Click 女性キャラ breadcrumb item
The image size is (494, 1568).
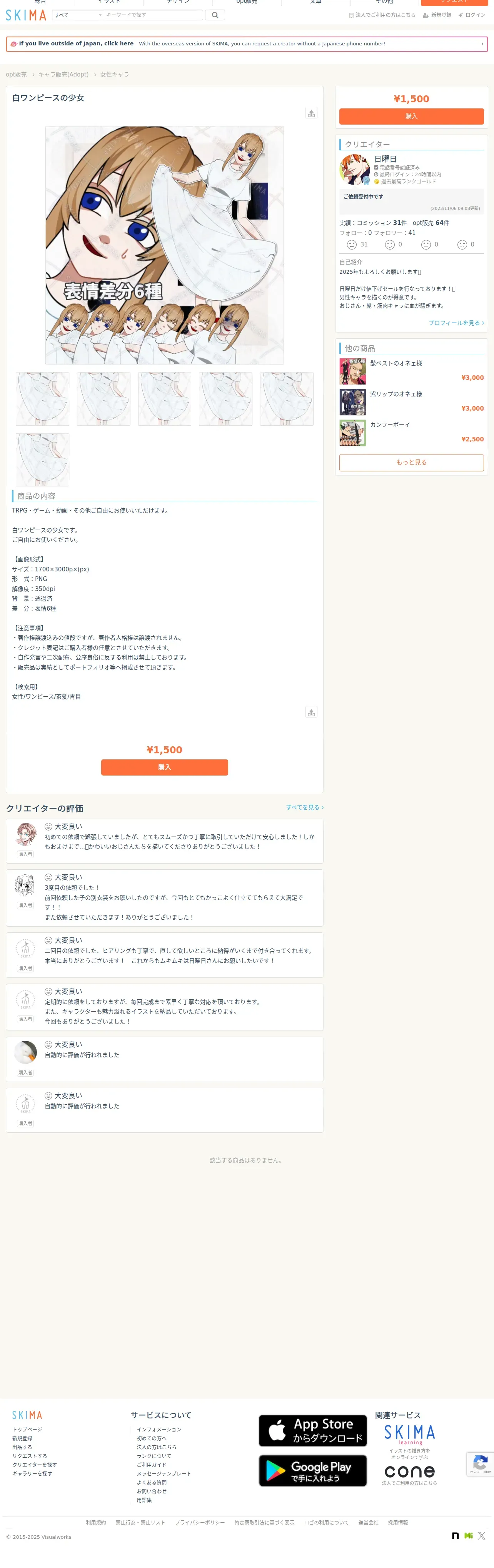(x=115, y=74)
